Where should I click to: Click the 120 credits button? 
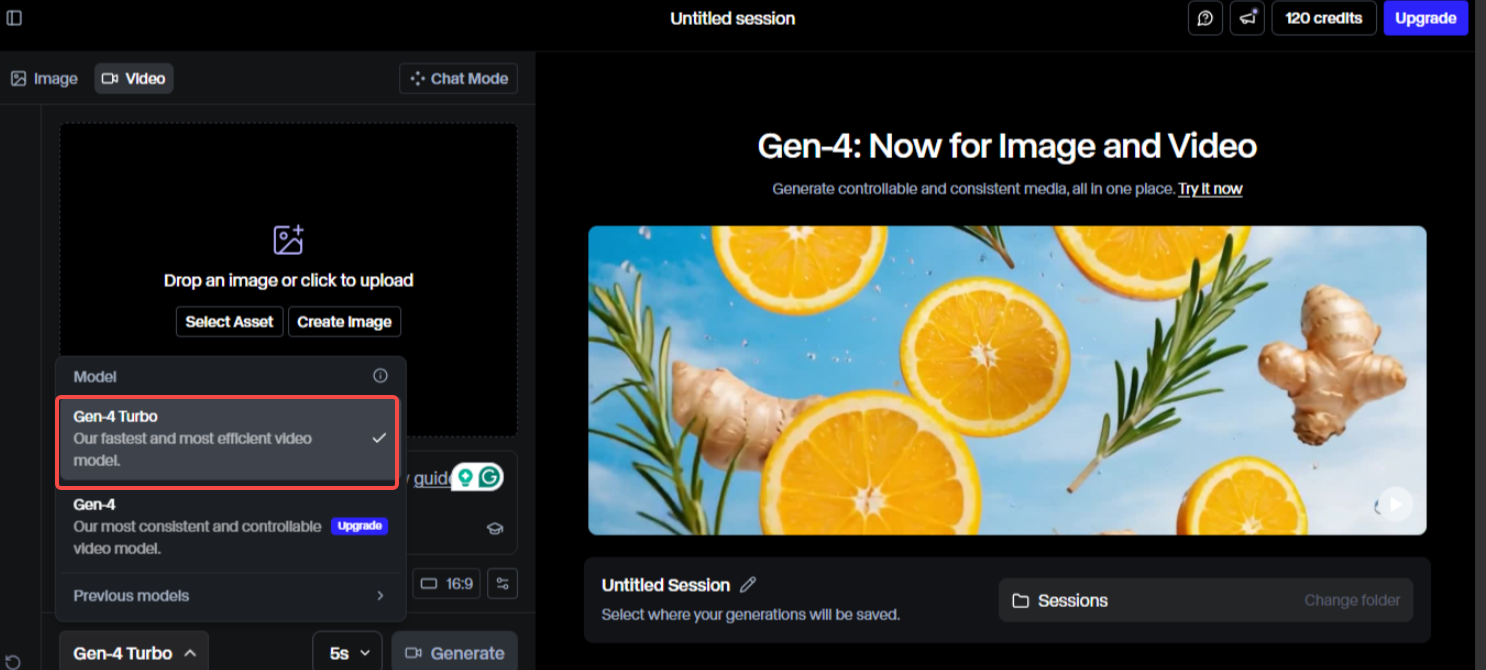coord(1323,18)
